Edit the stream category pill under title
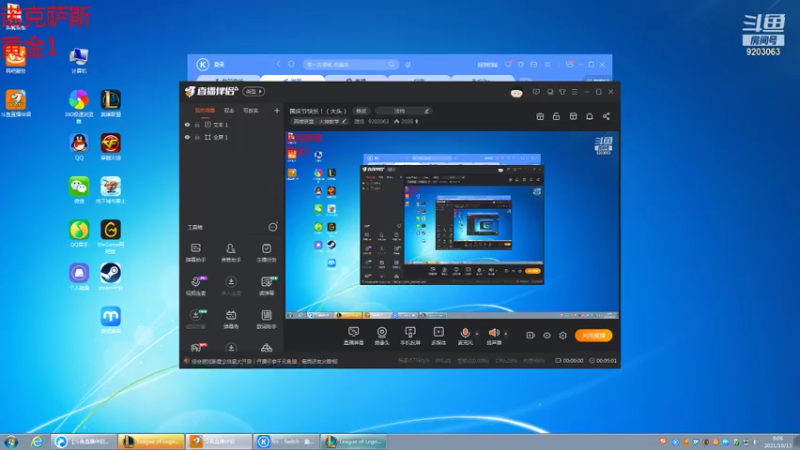 (319, 121)
